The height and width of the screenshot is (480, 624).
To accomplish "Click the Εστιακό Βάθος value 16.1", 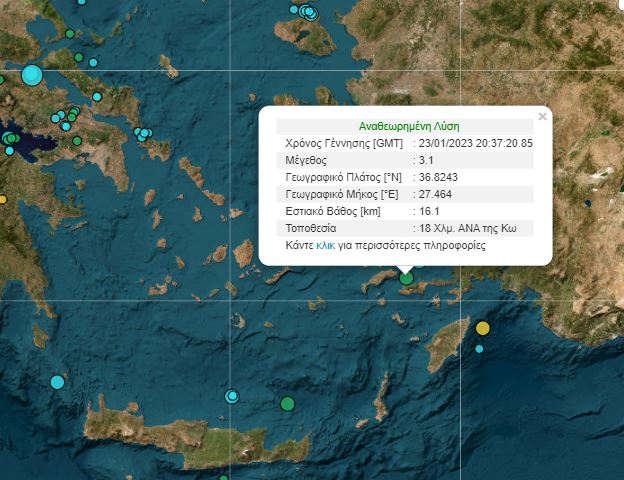I will (428, 211).
